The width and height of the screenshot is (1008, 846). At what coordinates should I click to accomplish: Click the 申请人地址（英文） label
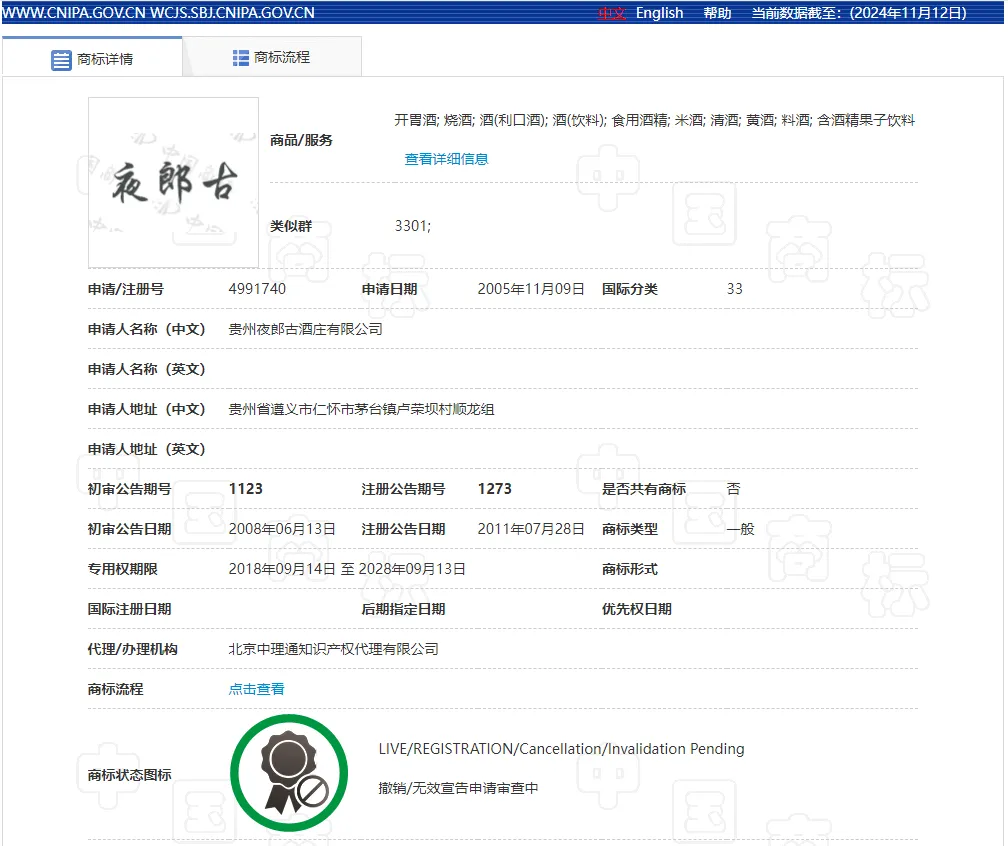[147, 449]
